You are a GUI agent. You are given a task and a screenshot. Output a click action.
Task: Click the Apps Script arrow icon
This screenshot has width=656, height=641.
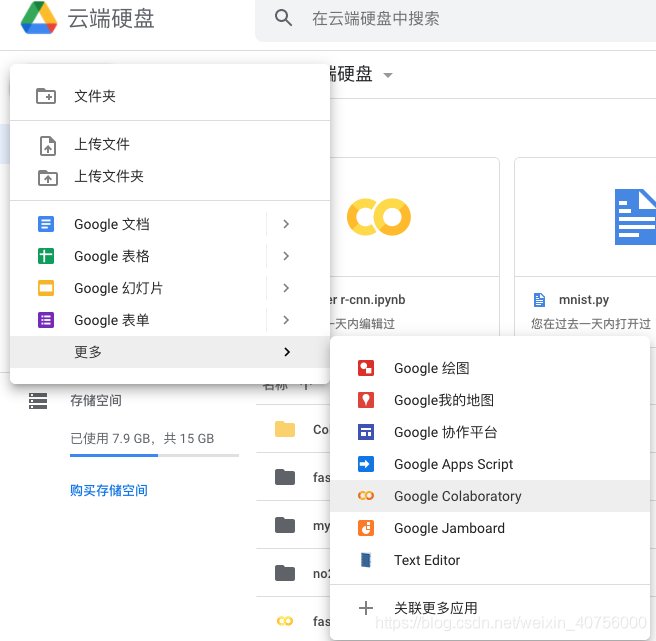pos(366,464)
